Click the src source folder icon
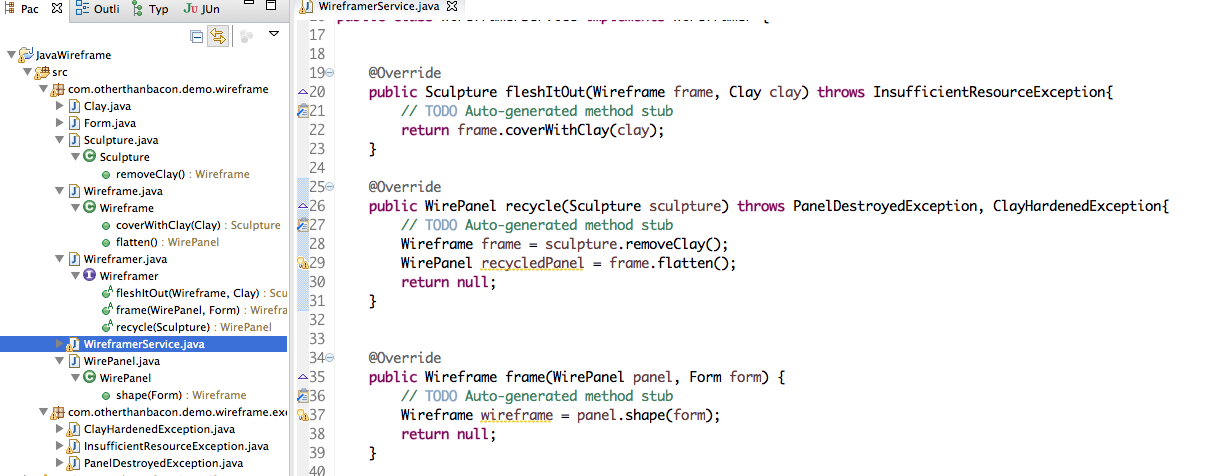 coord(42,72)
